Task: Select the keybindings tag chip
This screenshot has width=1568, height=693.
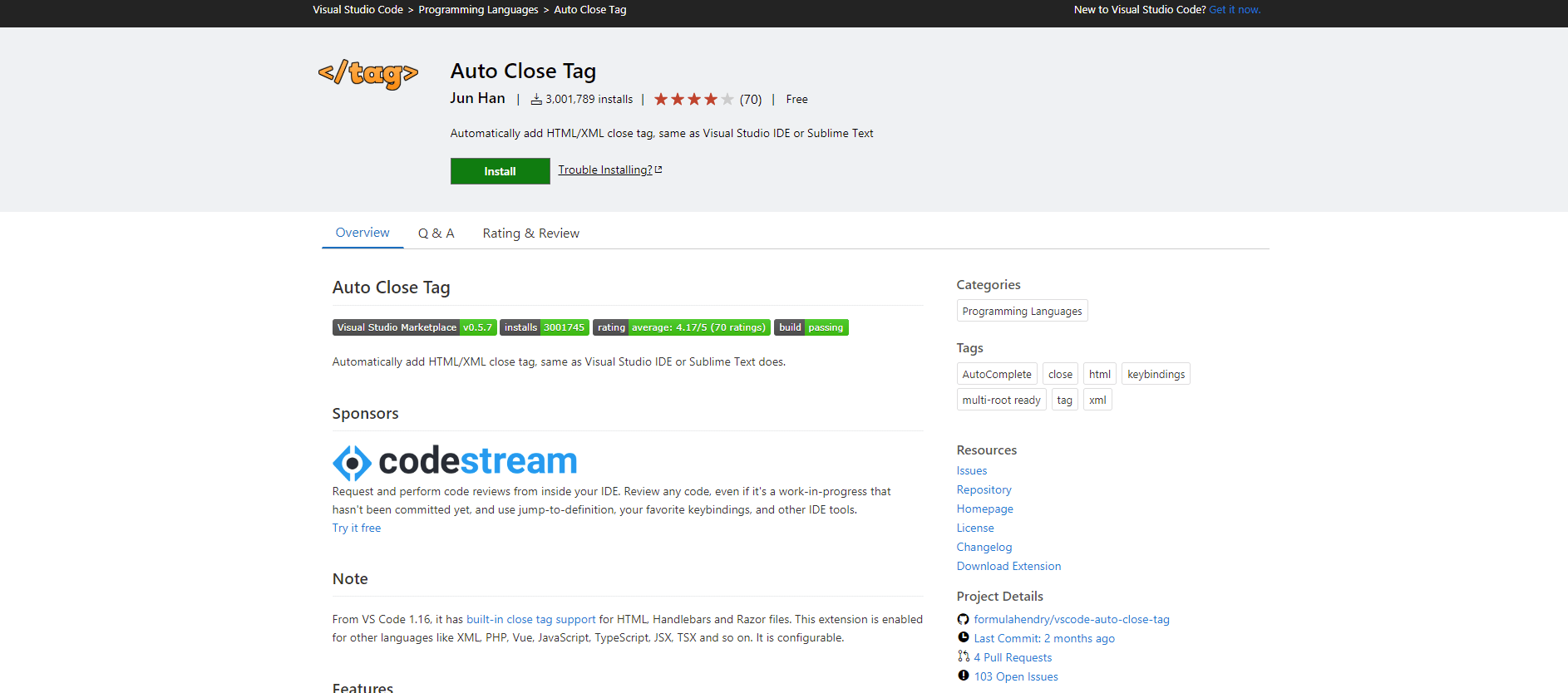Action: pos(1156,374)
